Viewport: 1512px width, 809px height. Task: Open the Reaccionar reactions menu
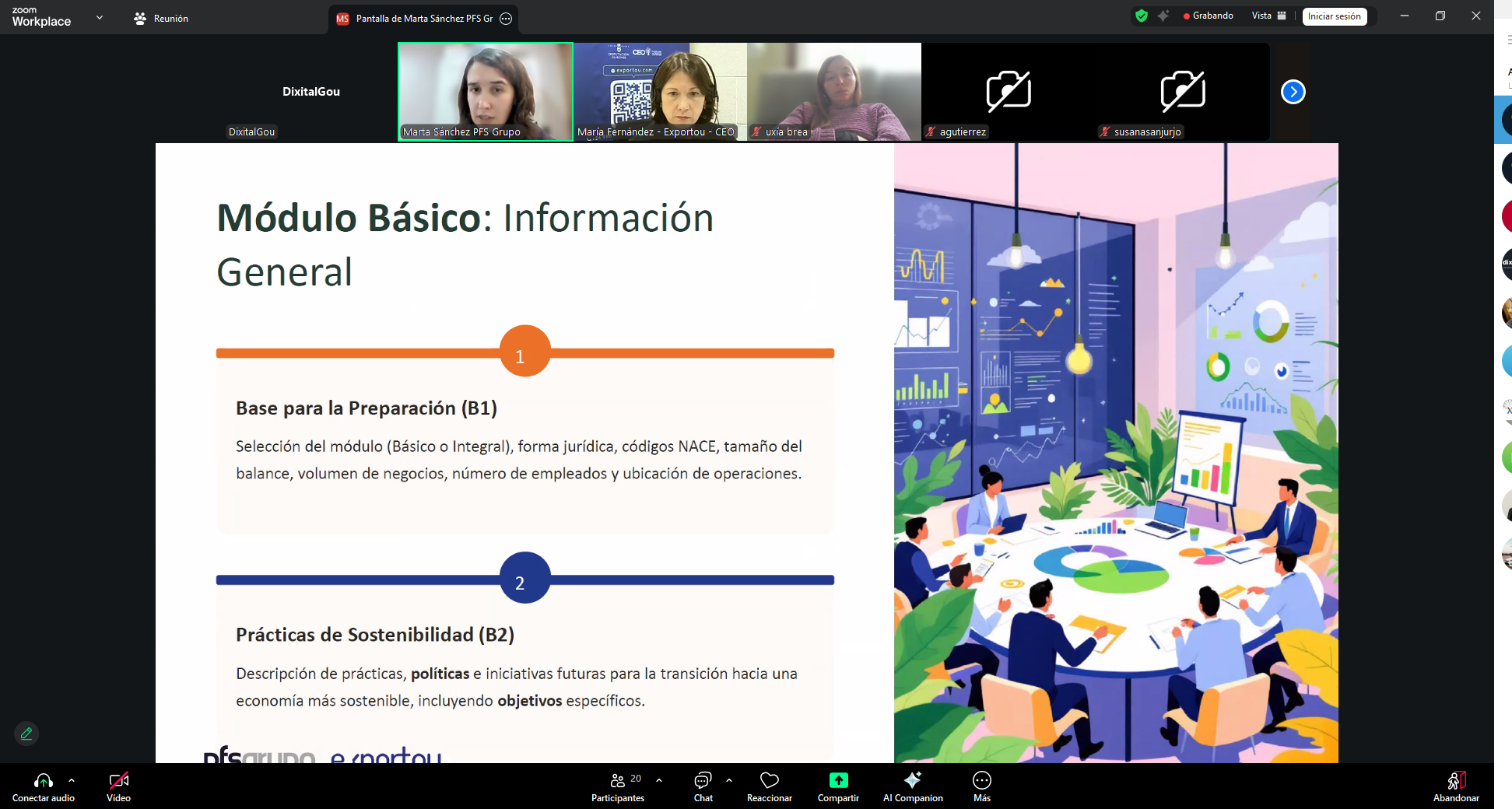769,786
